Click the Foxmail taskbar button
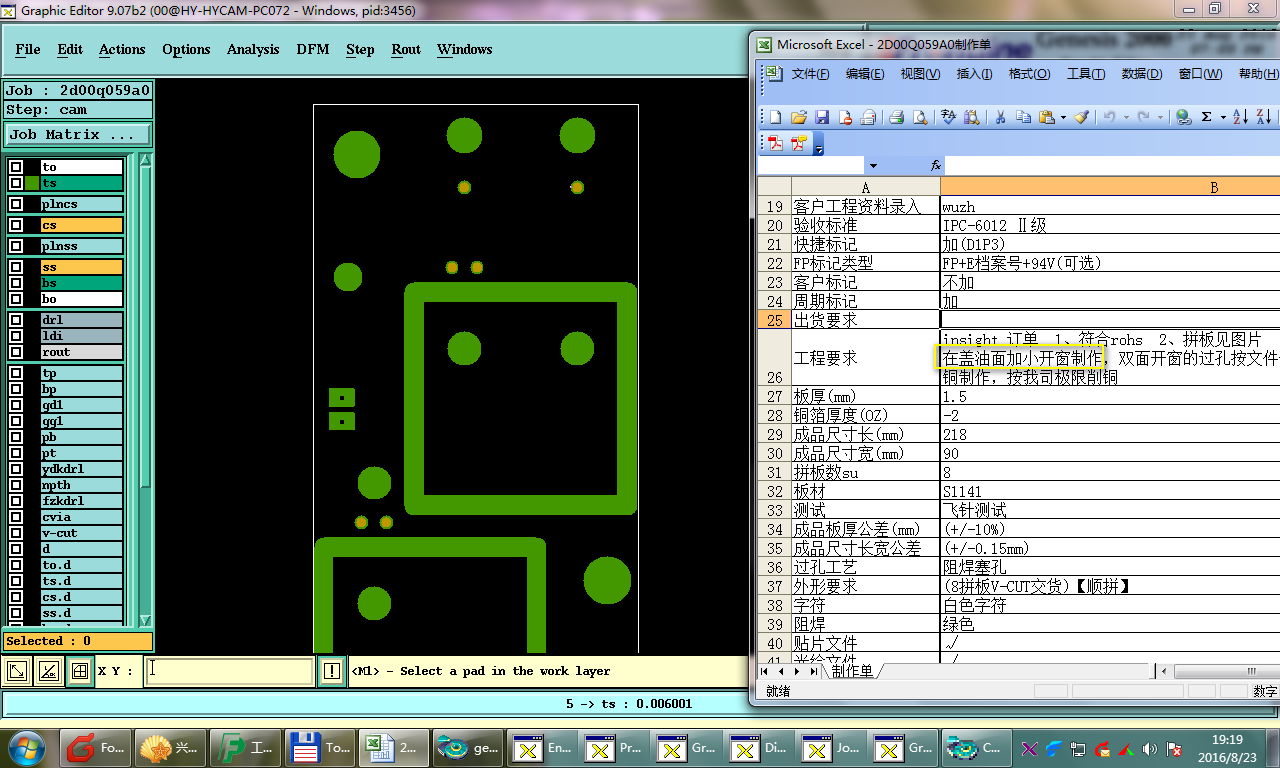Viewport: 1280px width, 768px height. pyautogui.click(x=96, y=747)
